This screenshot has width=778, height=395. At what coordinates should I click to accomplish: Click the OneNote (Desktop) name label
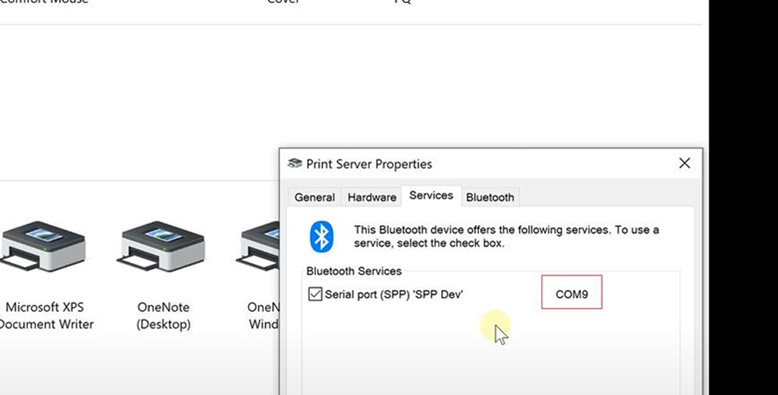[163, 316]
